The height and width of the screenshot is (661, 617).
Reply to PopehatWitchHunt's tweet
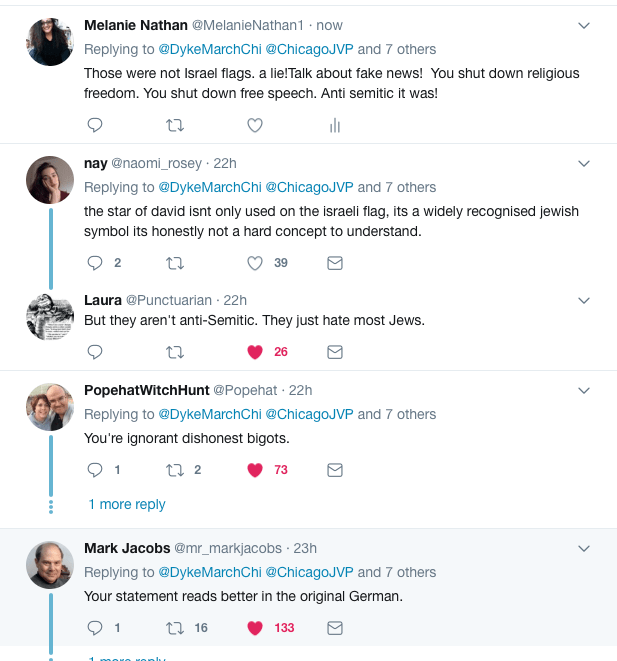95,470
